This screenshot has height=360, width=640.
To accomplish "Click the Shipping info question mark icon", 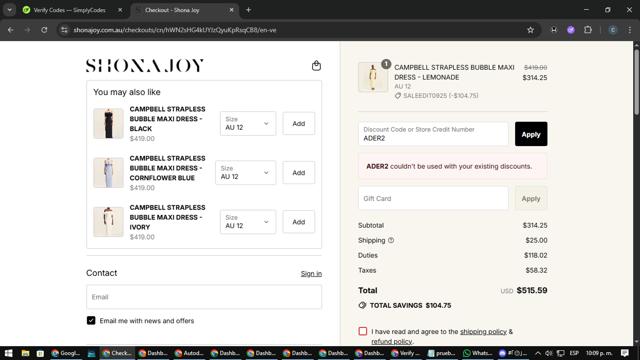I will click(x=391, y=240).
